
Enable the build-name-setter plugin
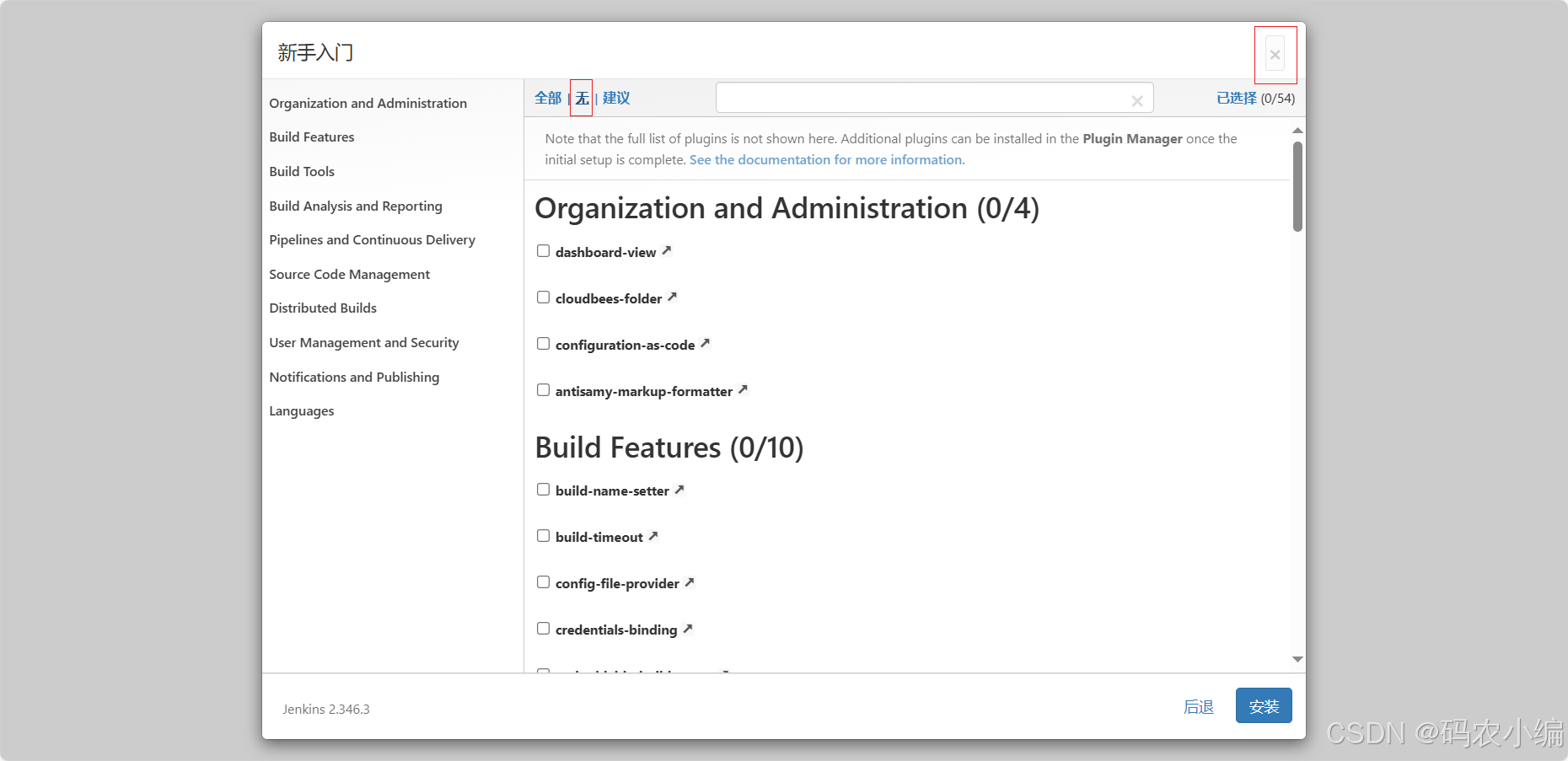pos(543,489)
